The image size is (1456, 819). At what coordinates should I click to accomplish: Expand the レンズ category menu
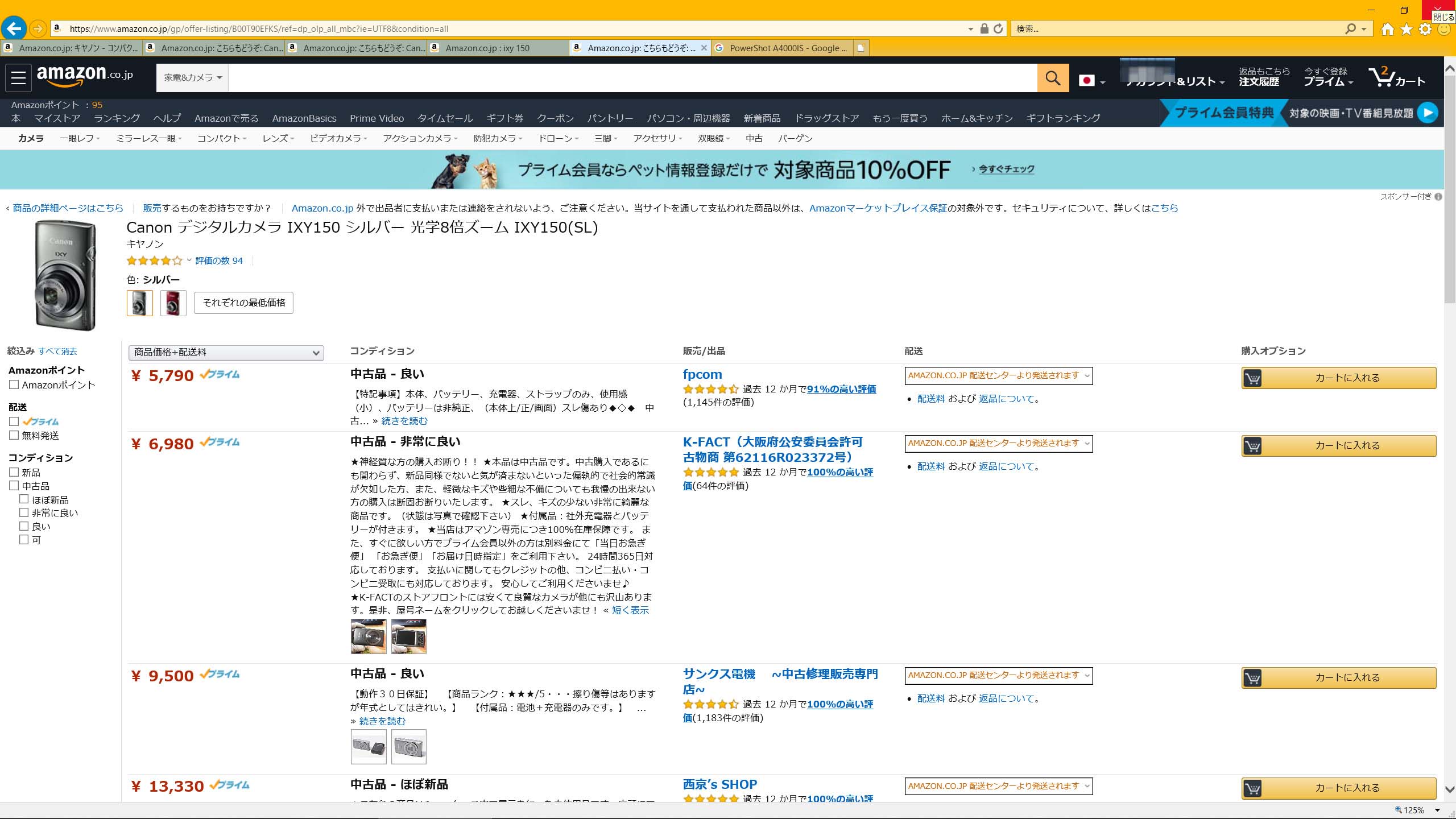tap(278, 139)
